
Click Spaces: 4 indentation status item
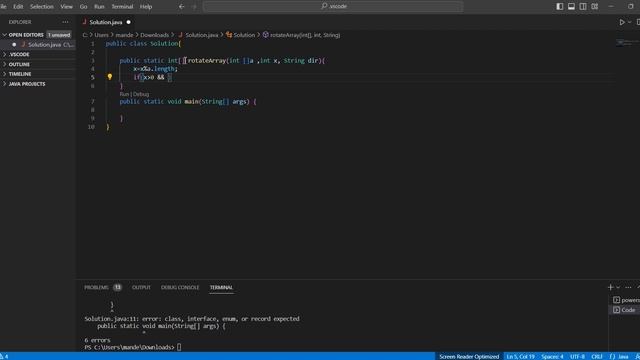coord(552,356)
